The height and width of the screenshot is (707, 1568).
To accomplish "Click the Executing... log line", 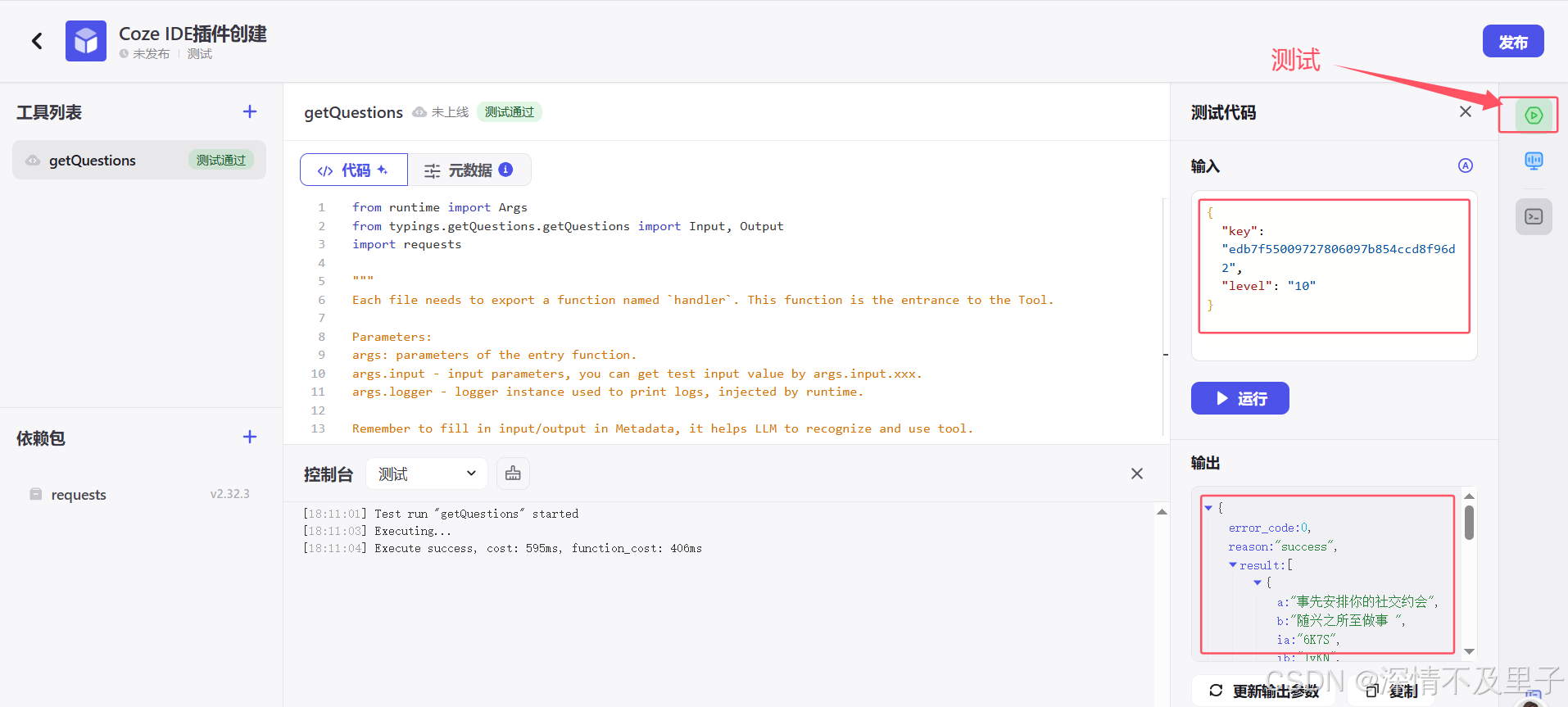I will pyautogui.click(x=377, y=531).
